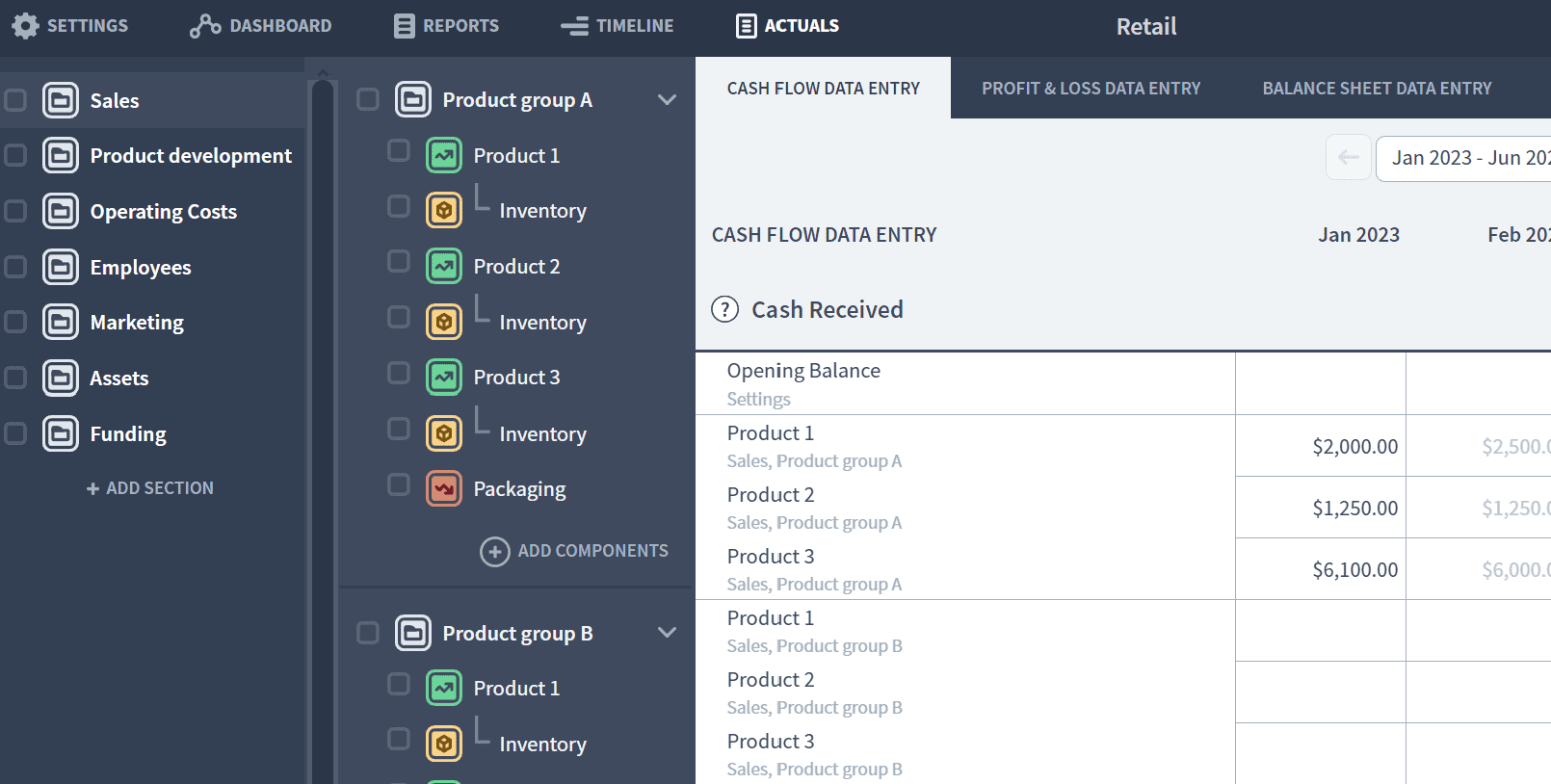Screen dimensions: 1551x784
Task: Click the Product group B folder icon
Action: pos(413,633)
